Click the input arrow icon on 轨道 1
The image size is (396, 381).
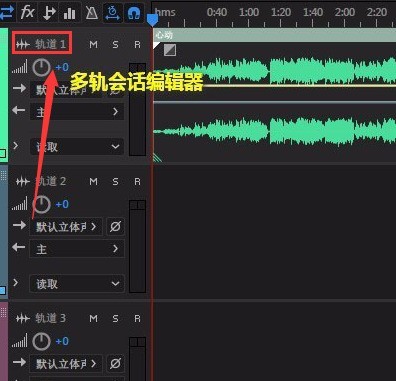point(19,88)
